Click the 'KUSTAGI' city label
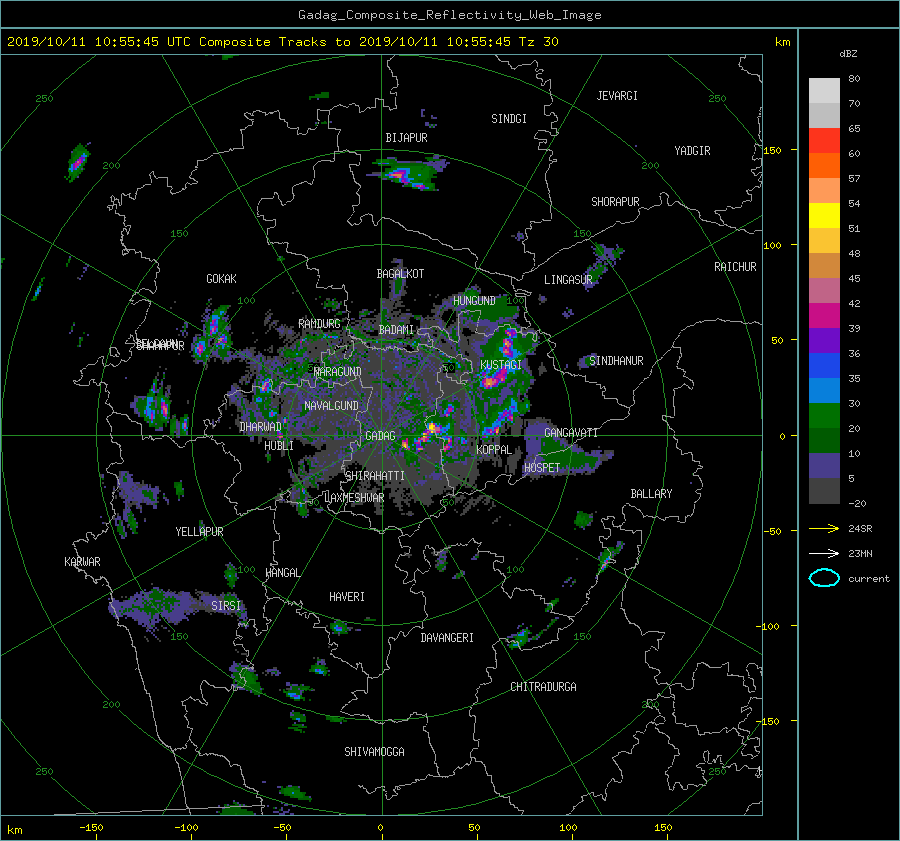900x841 pixels. (501, 365)
